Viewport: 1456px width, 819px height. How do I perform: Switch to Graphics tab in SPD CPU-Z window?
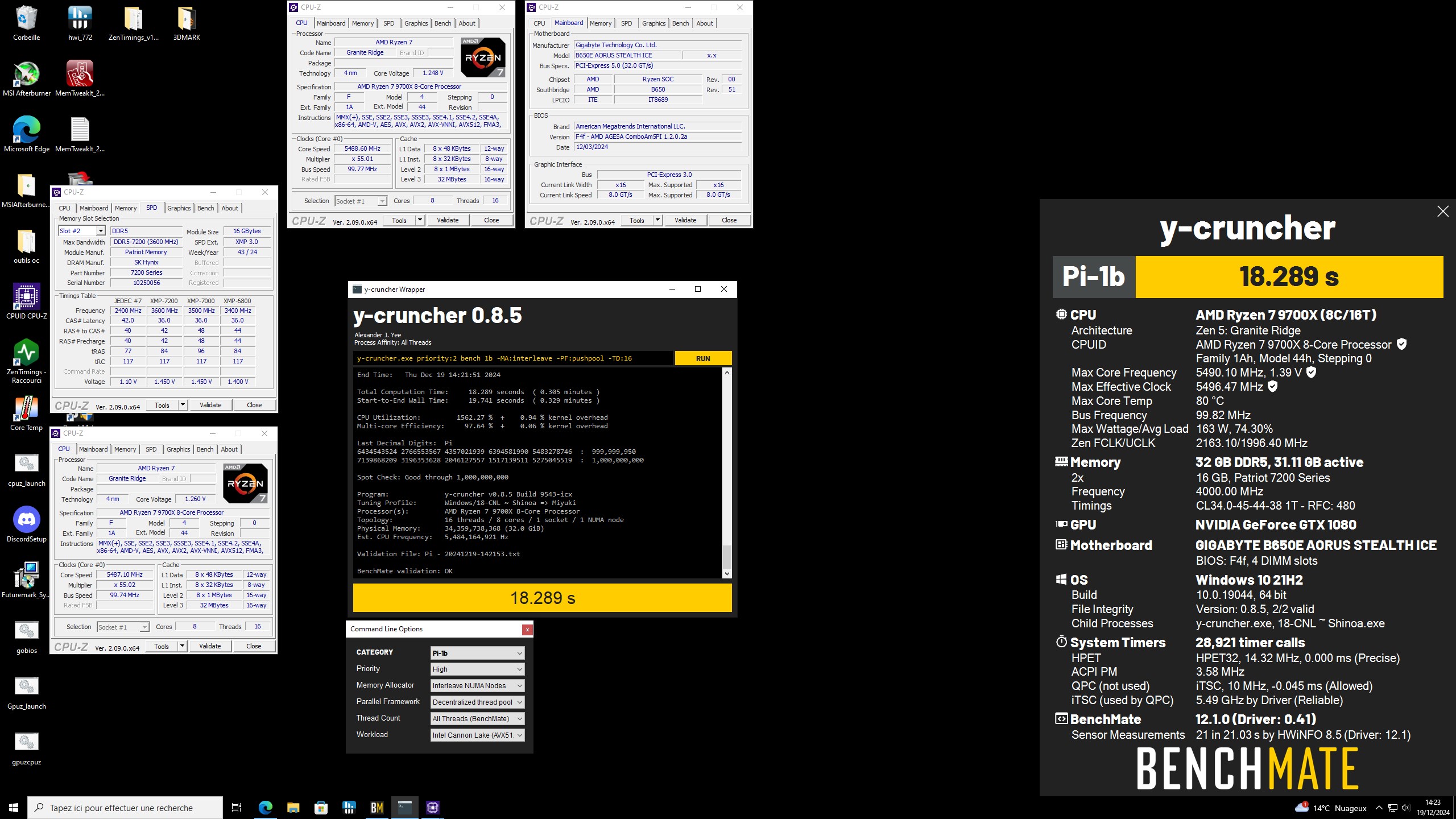click(179, 208)
